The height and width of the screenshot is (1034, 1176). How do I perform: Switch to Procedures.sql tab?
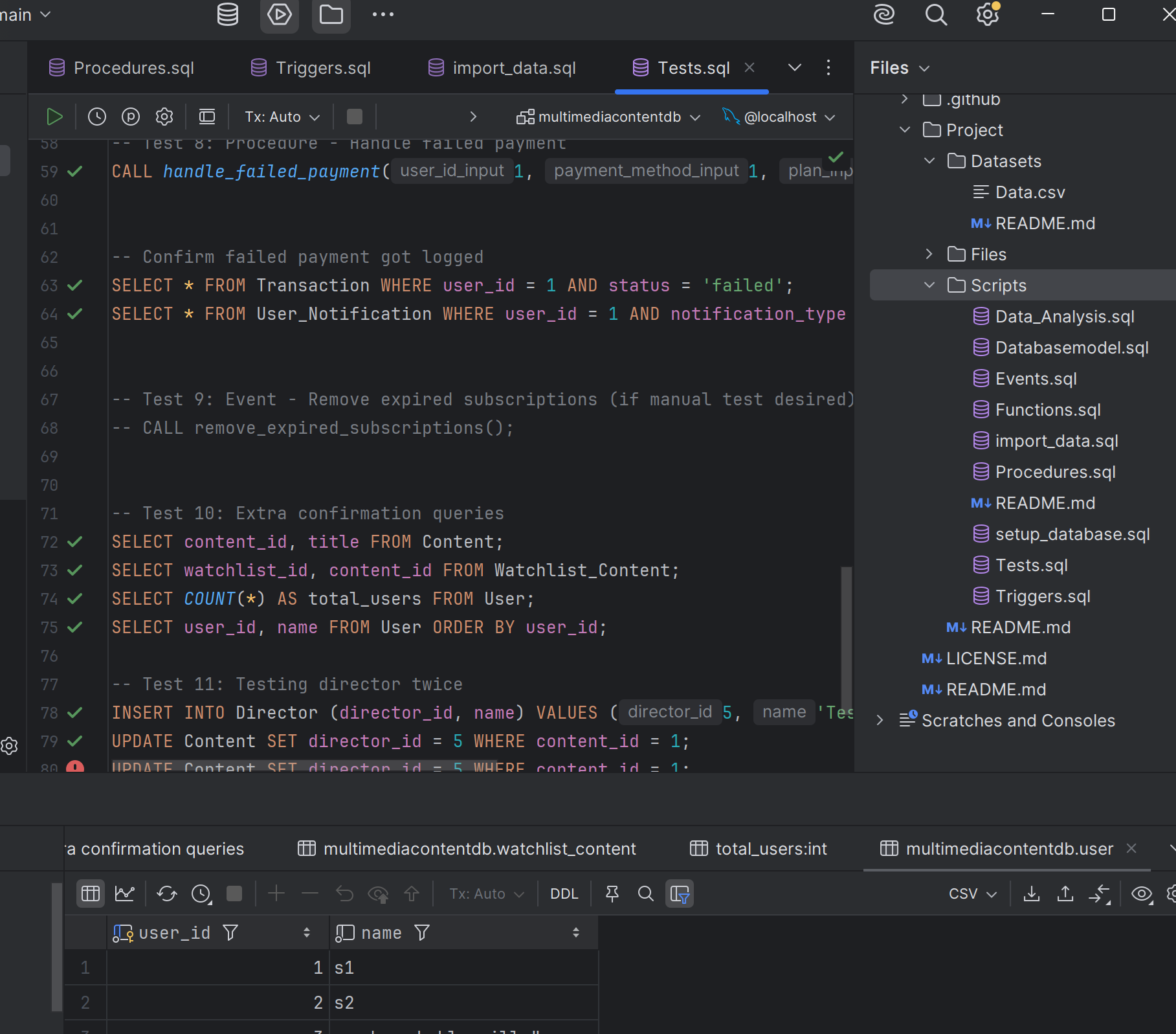click(122, 68)
